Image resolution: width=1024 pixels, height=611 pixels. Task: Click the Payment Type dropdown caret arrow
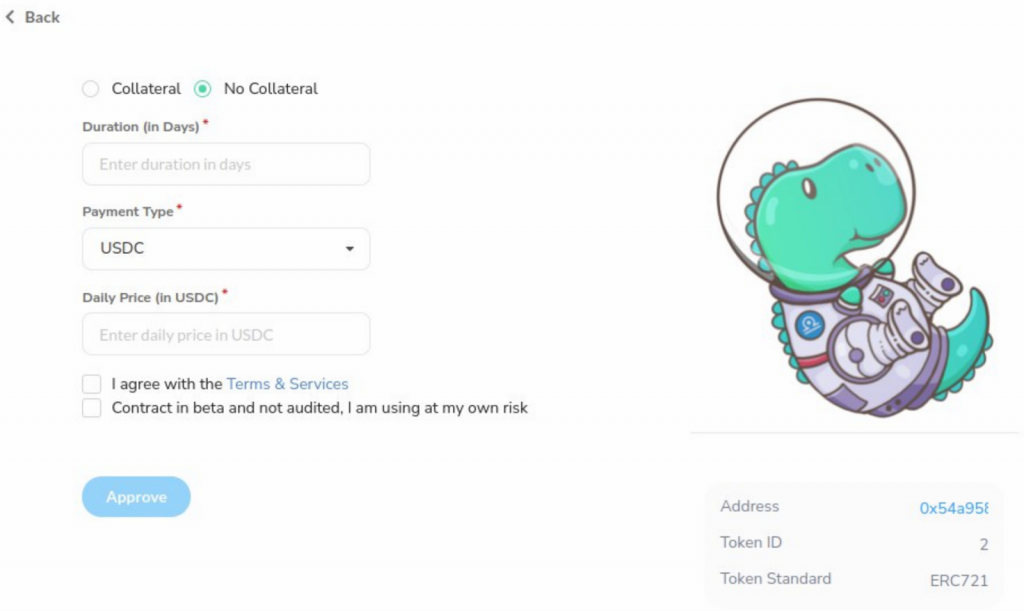point(349,249)
